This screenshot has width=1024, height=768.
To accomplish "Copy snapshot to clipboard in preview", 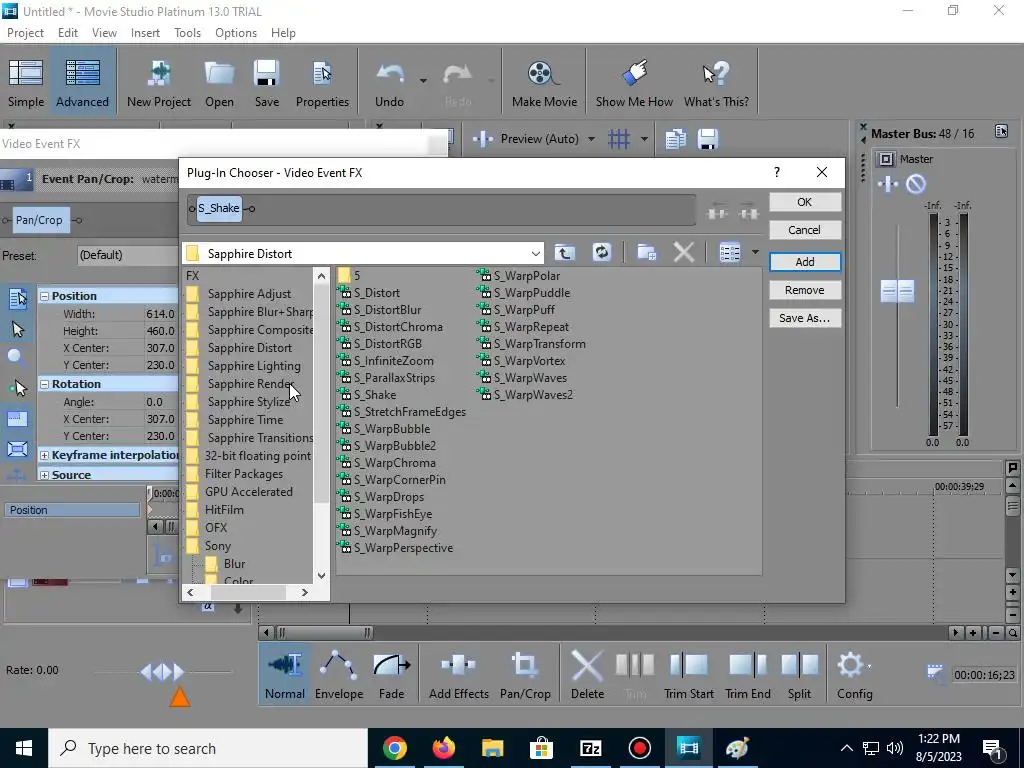I will coord(675,138).
